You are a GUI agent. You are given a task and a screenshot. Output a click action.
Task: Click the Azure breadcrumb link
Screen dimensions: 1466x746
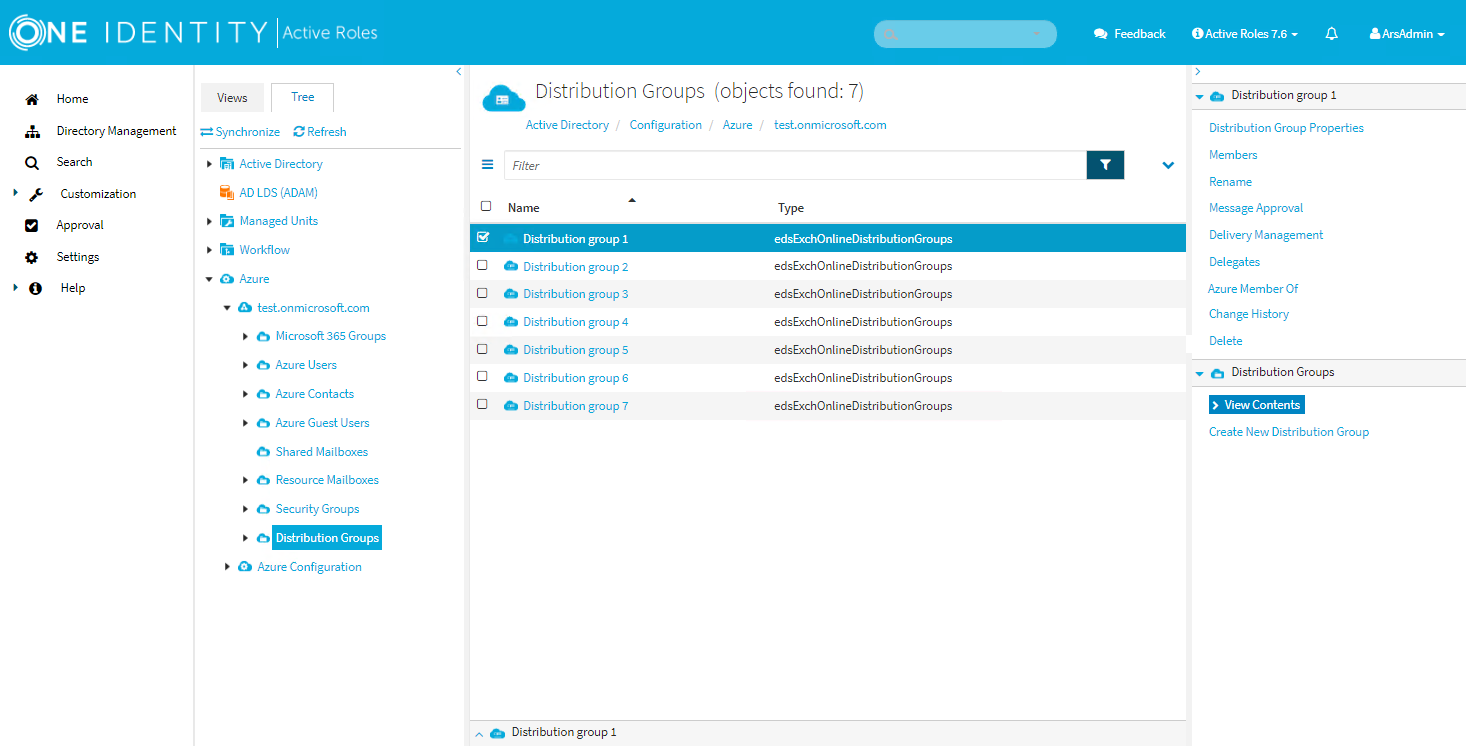point(737,125)
